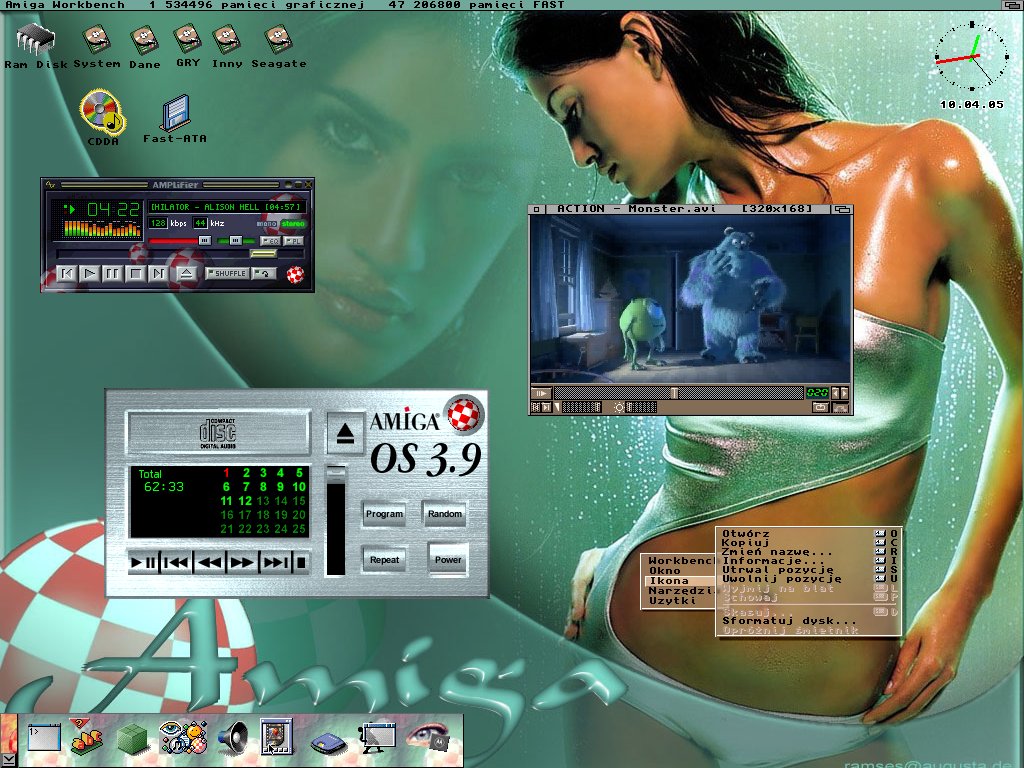Step forward a frame in ACTION player
The width and height of the screenshot is (1024, 768).
click(x=844, y=393)
